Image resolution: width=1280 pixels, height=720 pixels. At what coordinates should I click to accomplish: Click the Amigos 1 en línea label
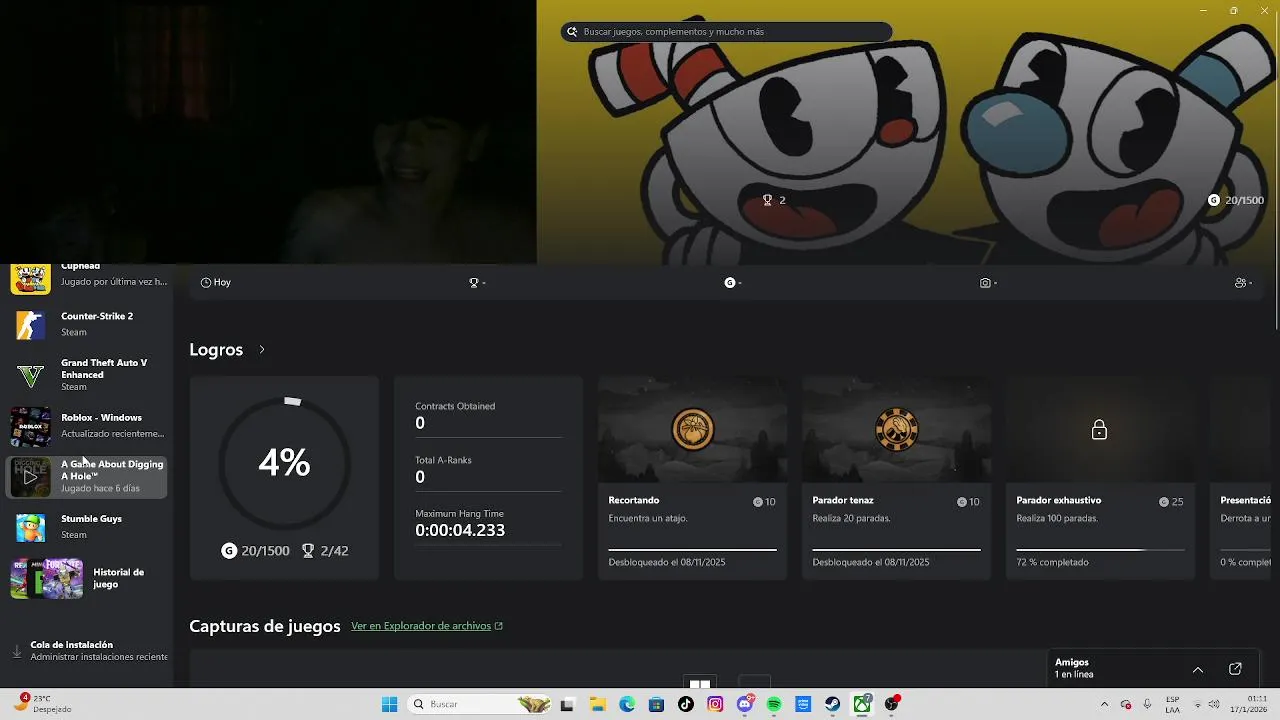1074,668
